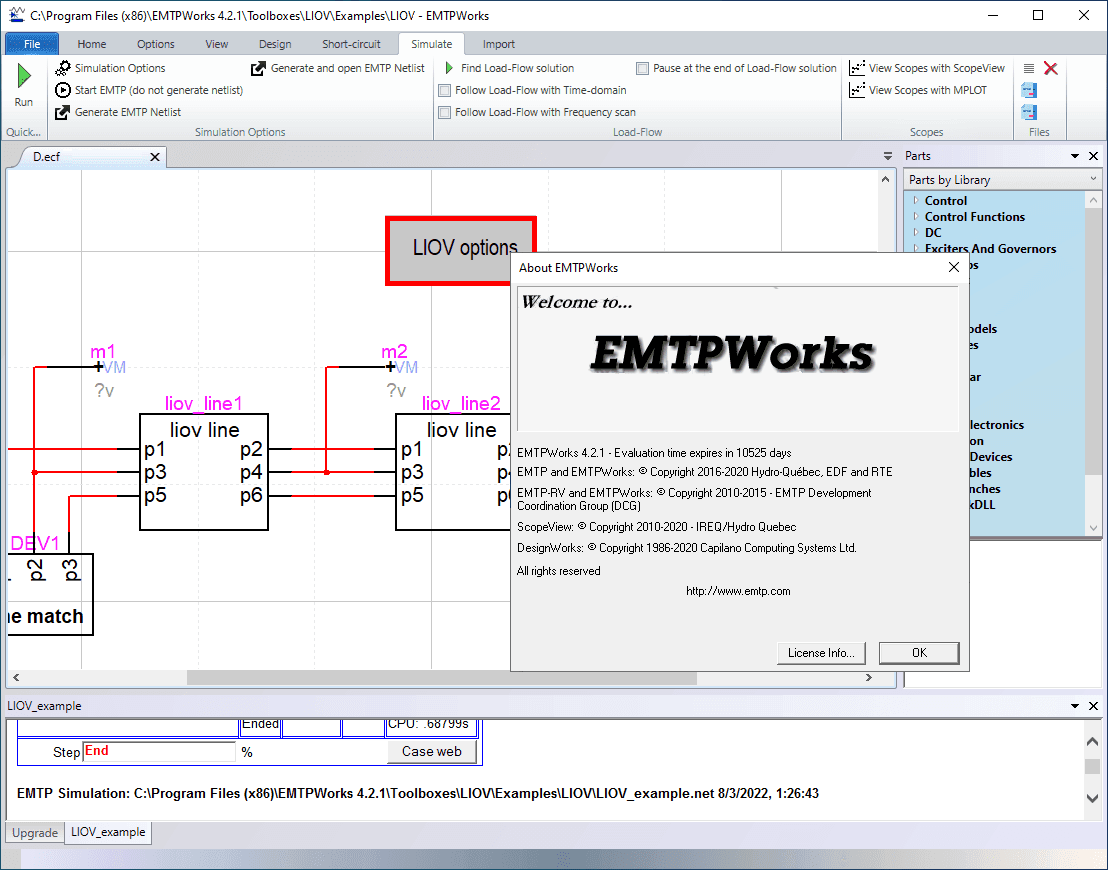The width and height of the screenshot is (1108, 870).
Task: Click the Start EMTP (do not generate netlist) icon
Action: click(x=63, y=90)
